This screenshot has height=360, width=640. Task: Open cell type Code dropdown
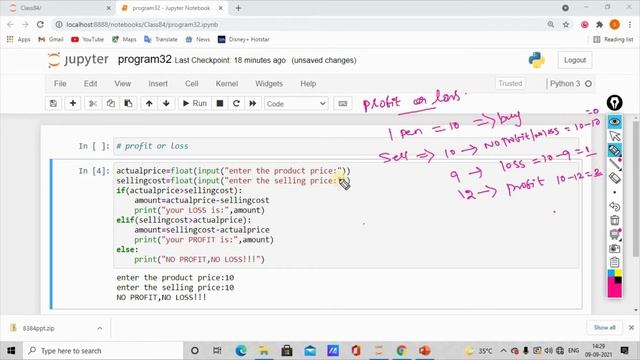[x=296, y=104]
